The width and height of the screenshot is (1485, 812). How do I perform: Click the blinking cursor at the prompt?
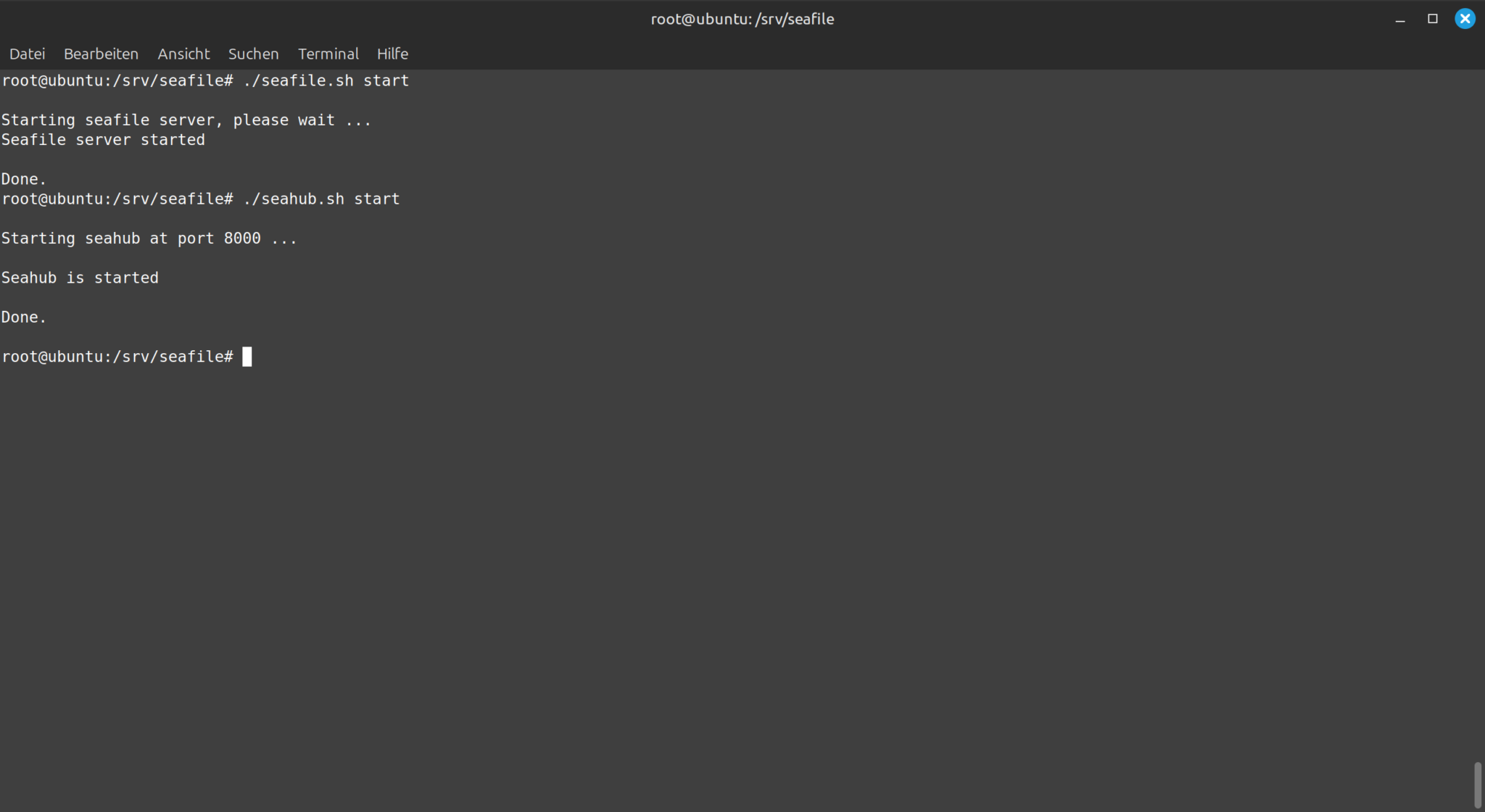[x=247, y=357]
